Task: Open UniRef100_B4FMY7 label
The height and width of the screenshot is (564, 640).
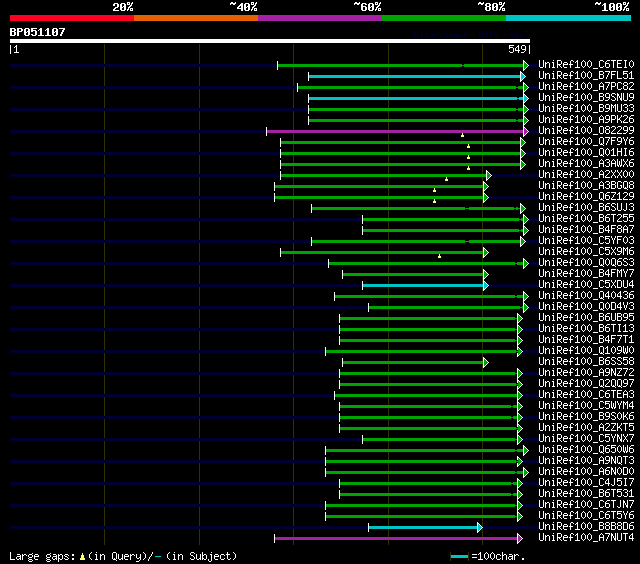Action: (x=586, y=274)
